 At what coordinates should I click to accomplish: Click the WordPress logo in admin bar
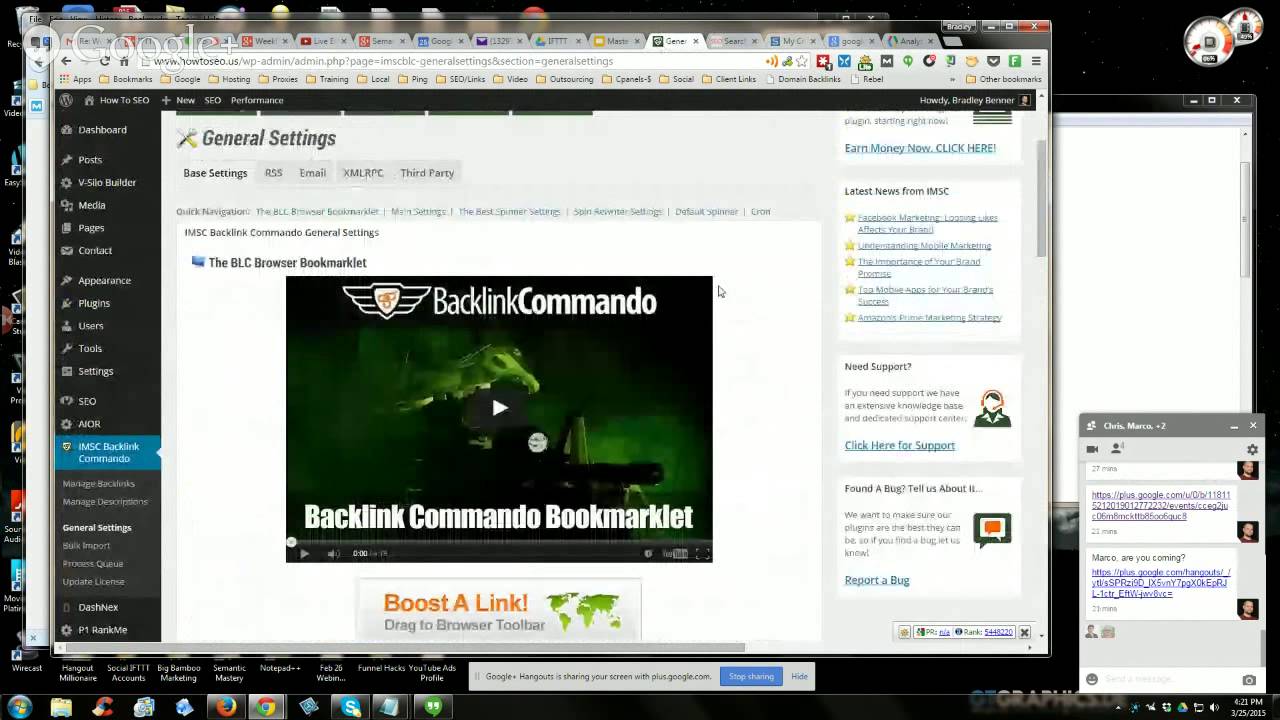point(66,100)
